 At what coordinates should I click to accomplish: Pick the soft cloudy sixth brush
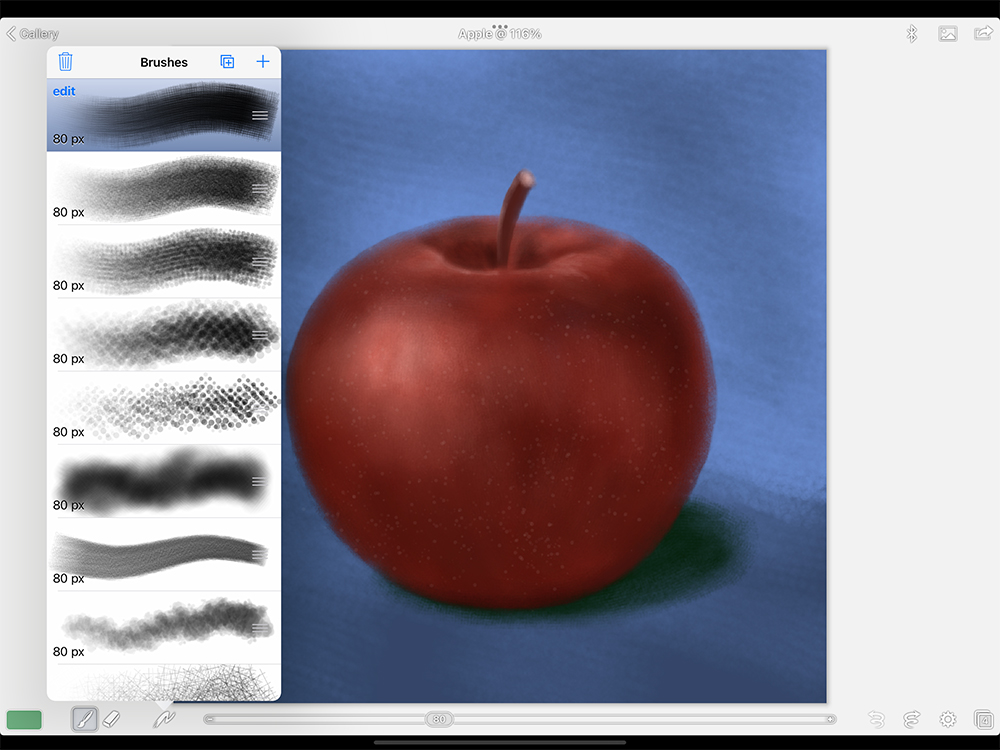point(164,481)
